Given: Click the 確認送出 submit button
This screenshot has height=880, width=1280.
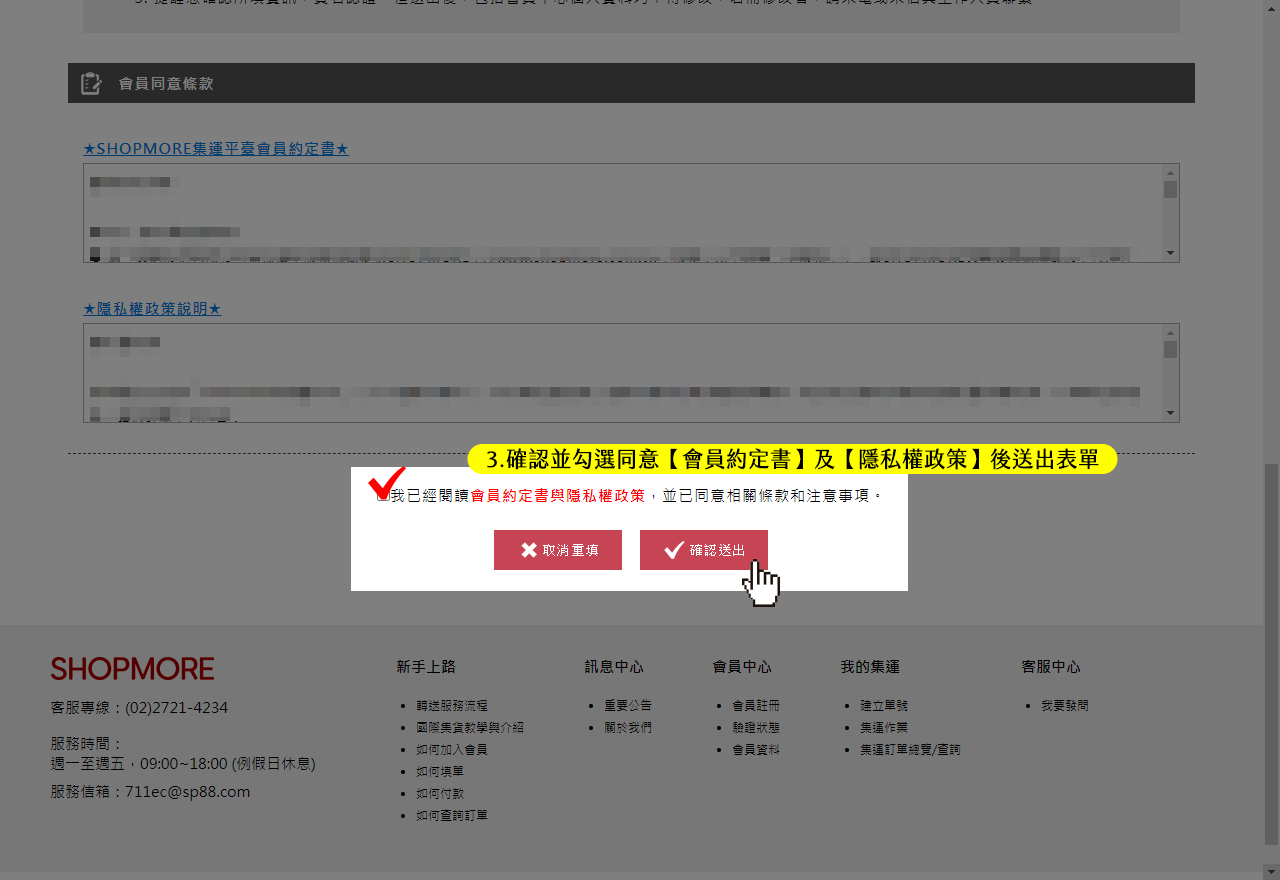Looking at the screenshot, I should [x=704, y=550].
